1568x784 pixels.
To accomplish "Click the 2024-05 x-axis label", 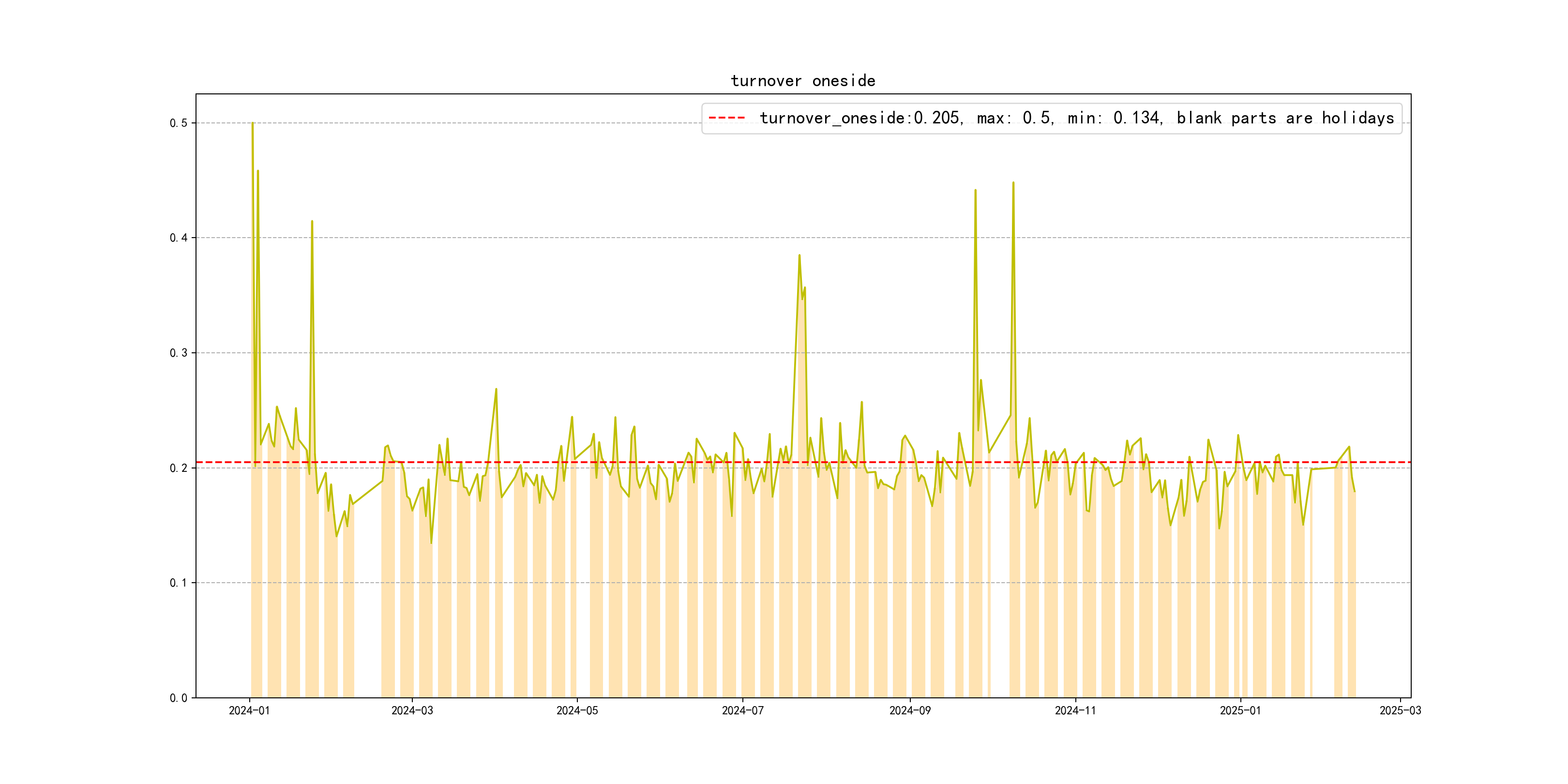I will tap(577, 710).
